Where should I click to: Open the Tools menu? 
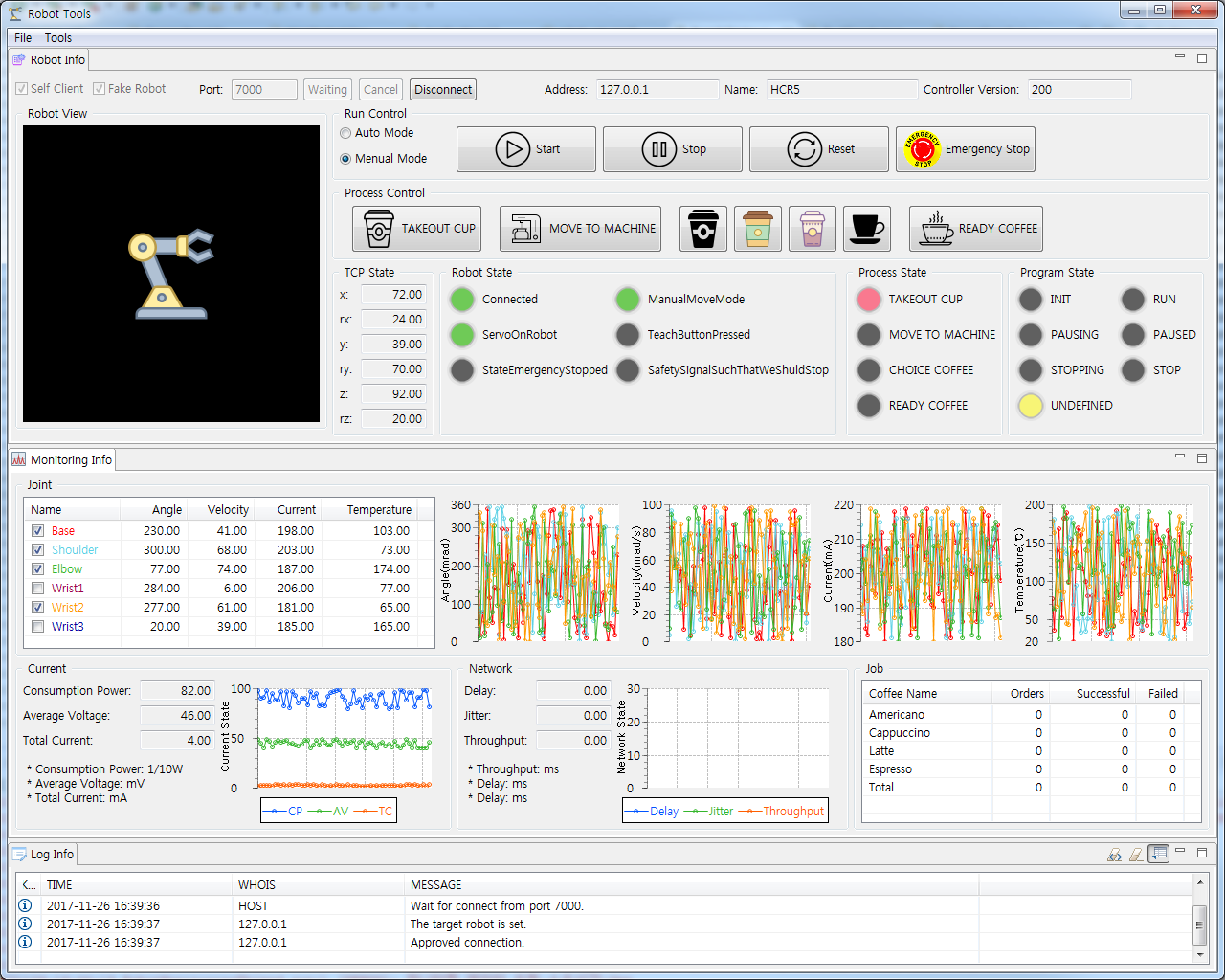pos(58,38)
